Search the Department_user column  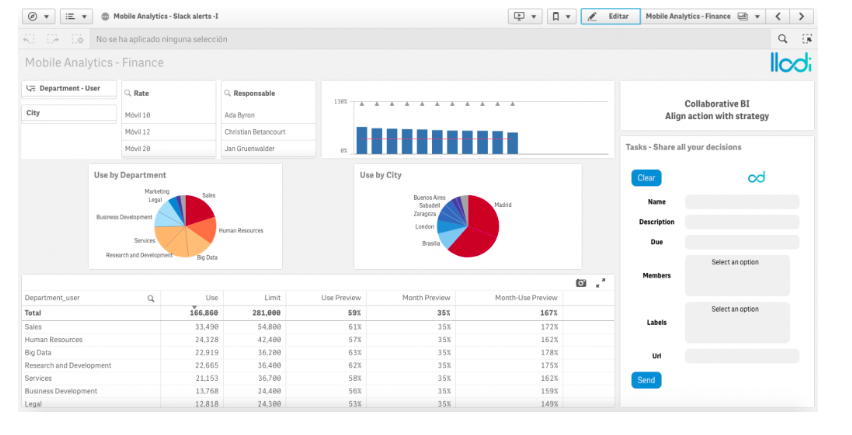[x=151, y=298]
